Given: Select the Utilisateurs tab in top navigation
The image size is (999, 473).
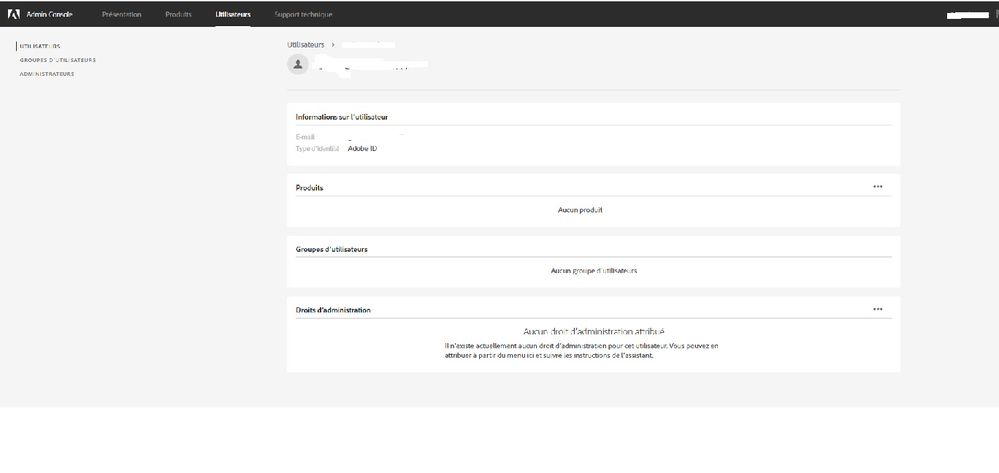Looking at the screenshot, I should [x=233, y=14].
